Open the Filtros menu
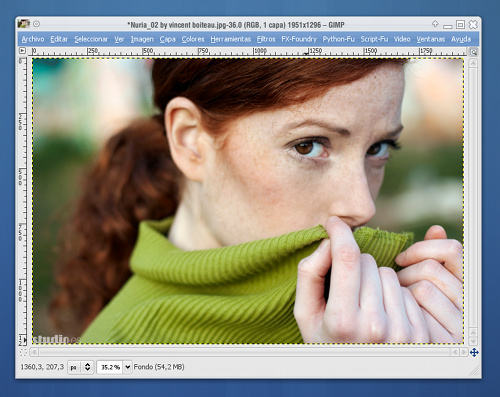This screenshot has height=397, width=500. pos(266,39)
